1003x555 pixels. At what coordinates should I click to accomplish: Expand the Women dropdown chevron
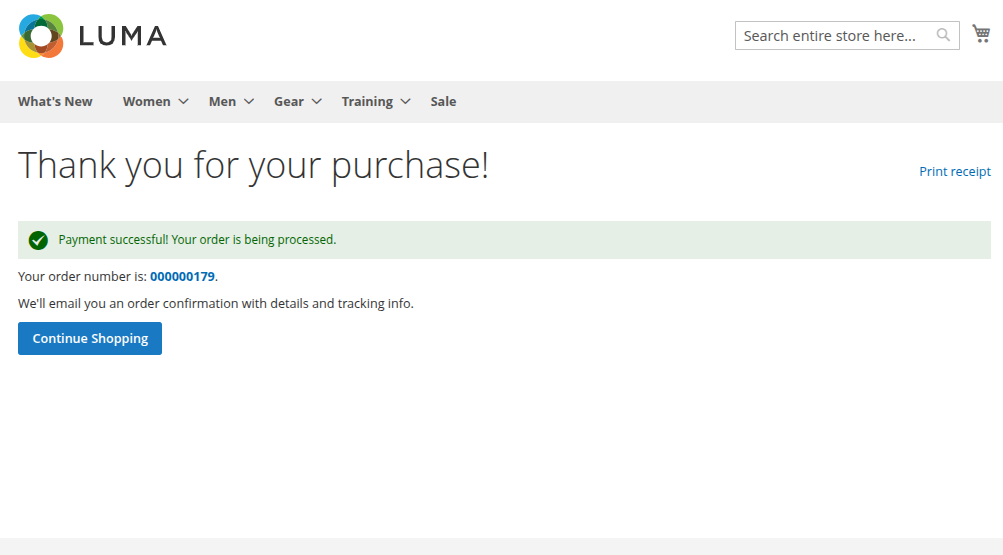click(184, 102)
